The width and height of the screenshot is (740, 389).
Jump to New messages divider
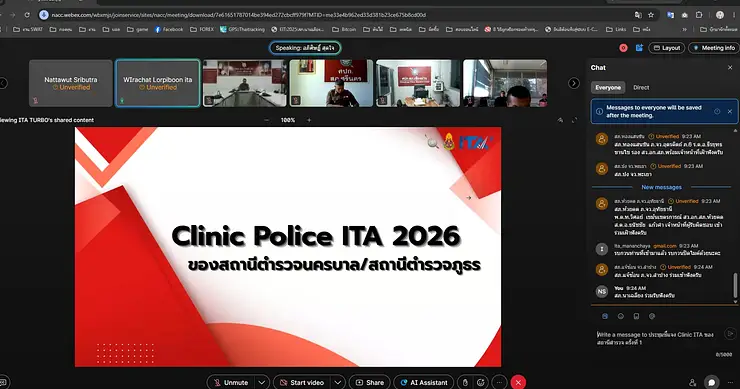[661, 187]
